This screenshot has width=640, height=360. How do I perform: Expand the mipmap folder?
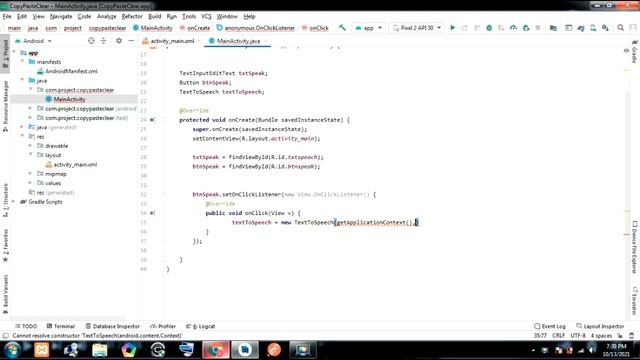tap(31, 174)
